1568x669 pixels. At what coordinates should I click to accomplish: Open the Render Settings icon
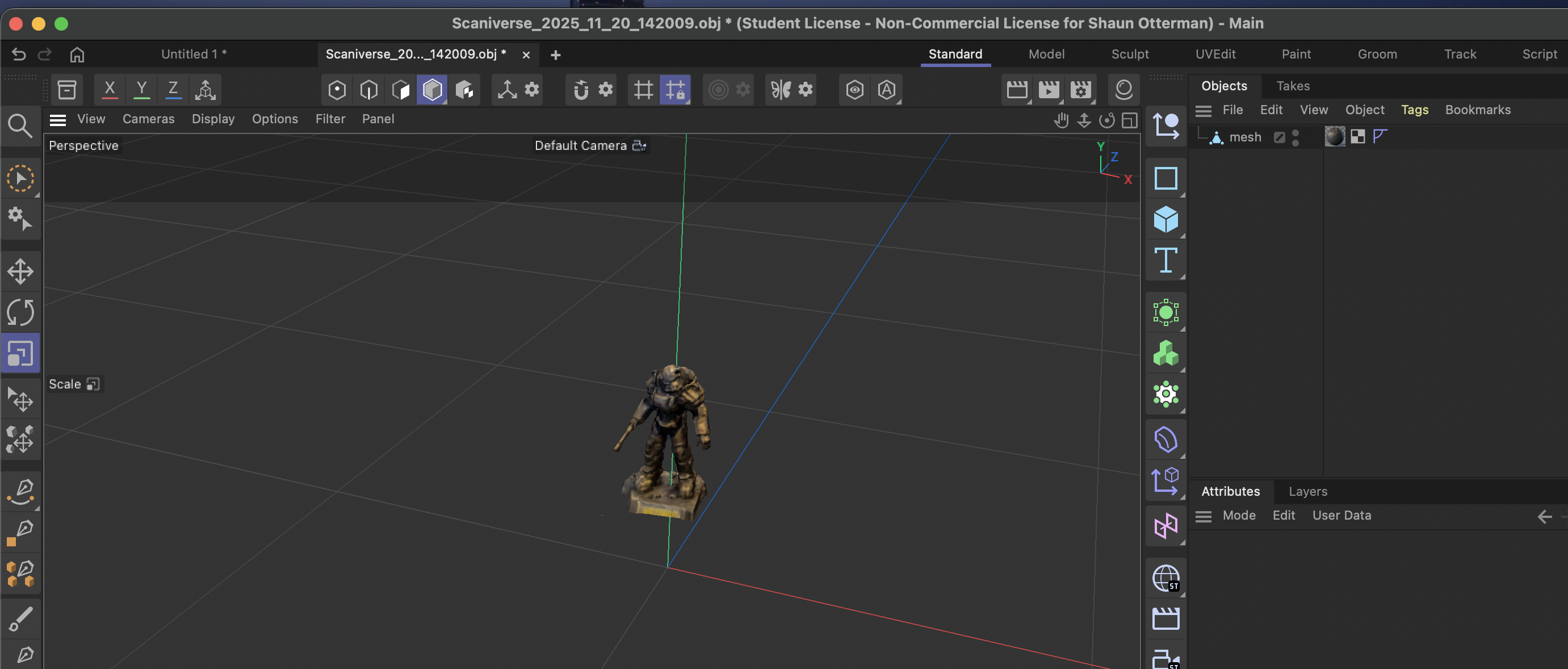[1081, 90]
